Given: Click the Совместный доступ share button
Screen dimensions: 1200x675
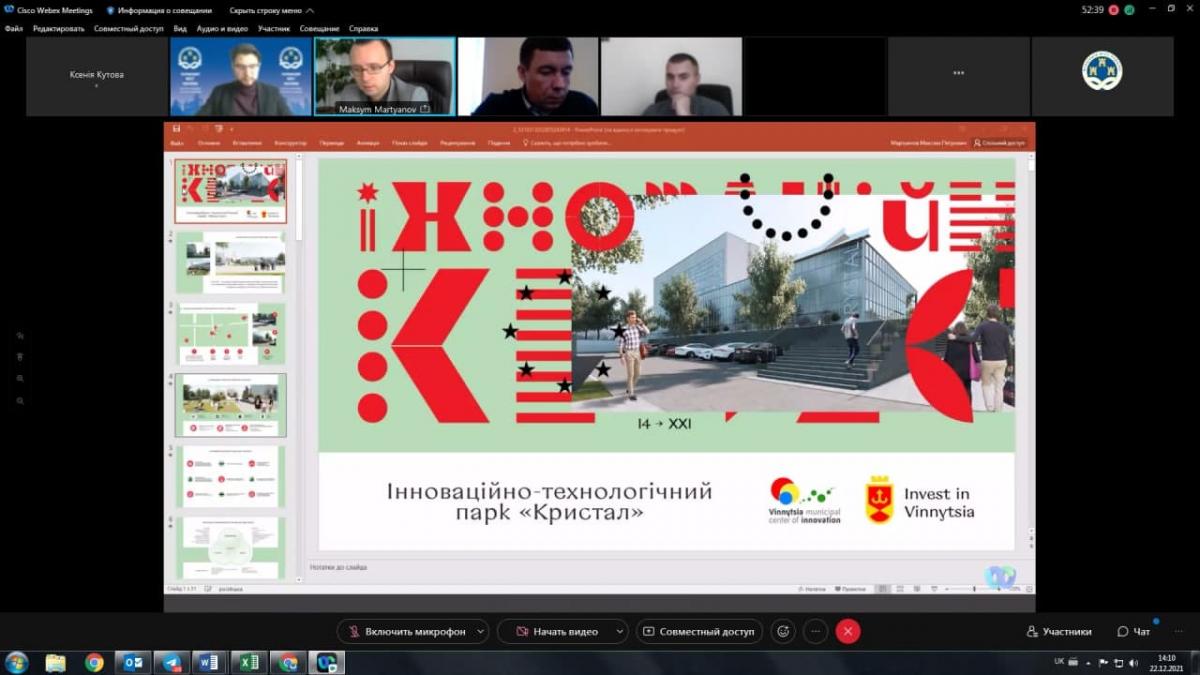Looking at the screenshot, I should click(699, 631).
